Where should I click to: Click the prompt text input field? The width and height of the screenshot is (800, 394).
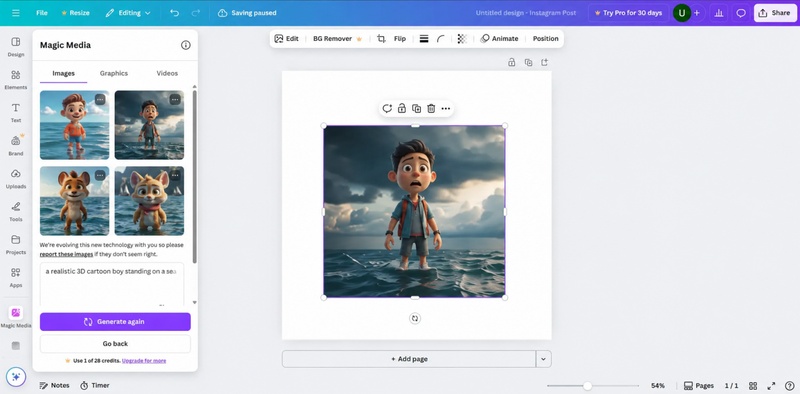coord(112,284)
